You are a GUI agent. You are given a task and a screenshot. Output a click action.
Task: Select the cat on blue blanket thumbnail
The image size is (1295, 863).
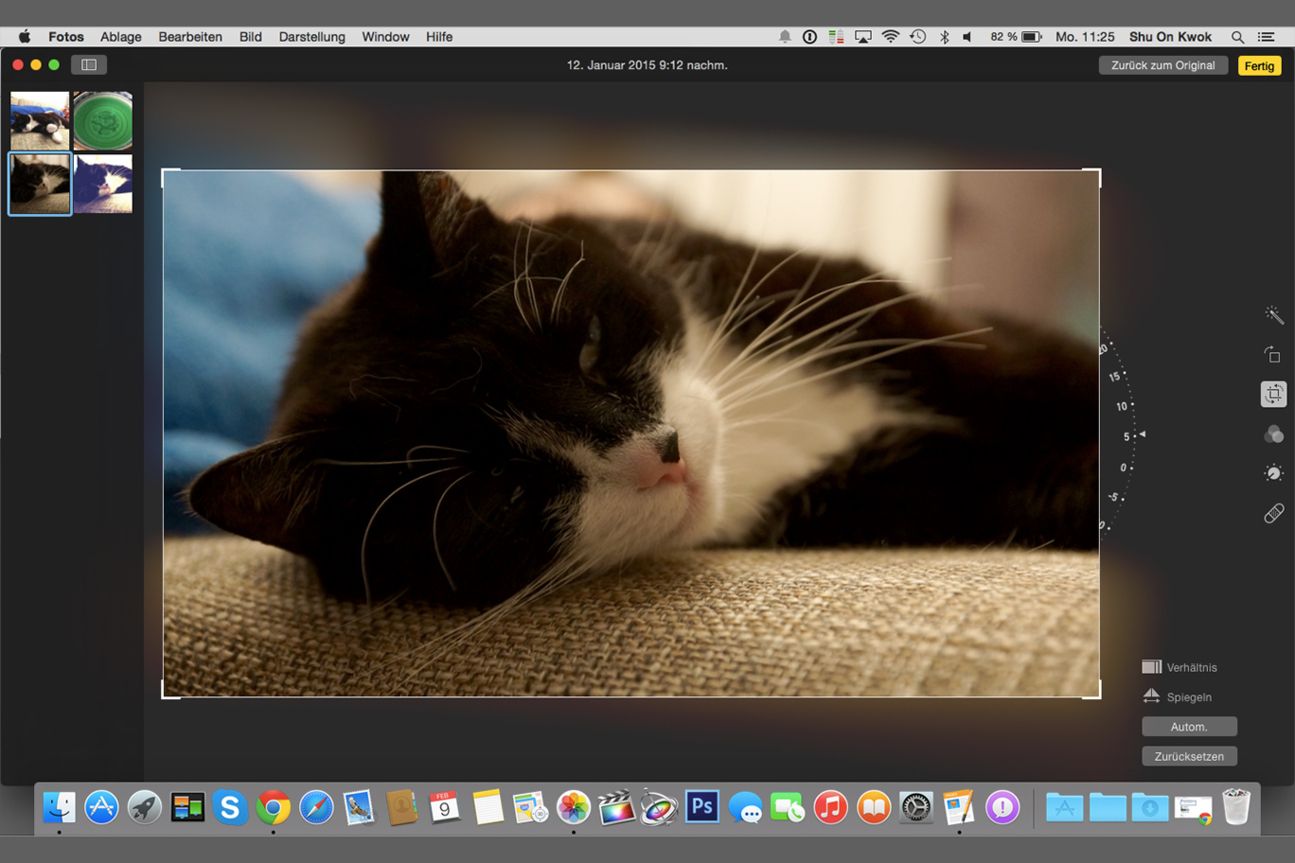[40, 120]
